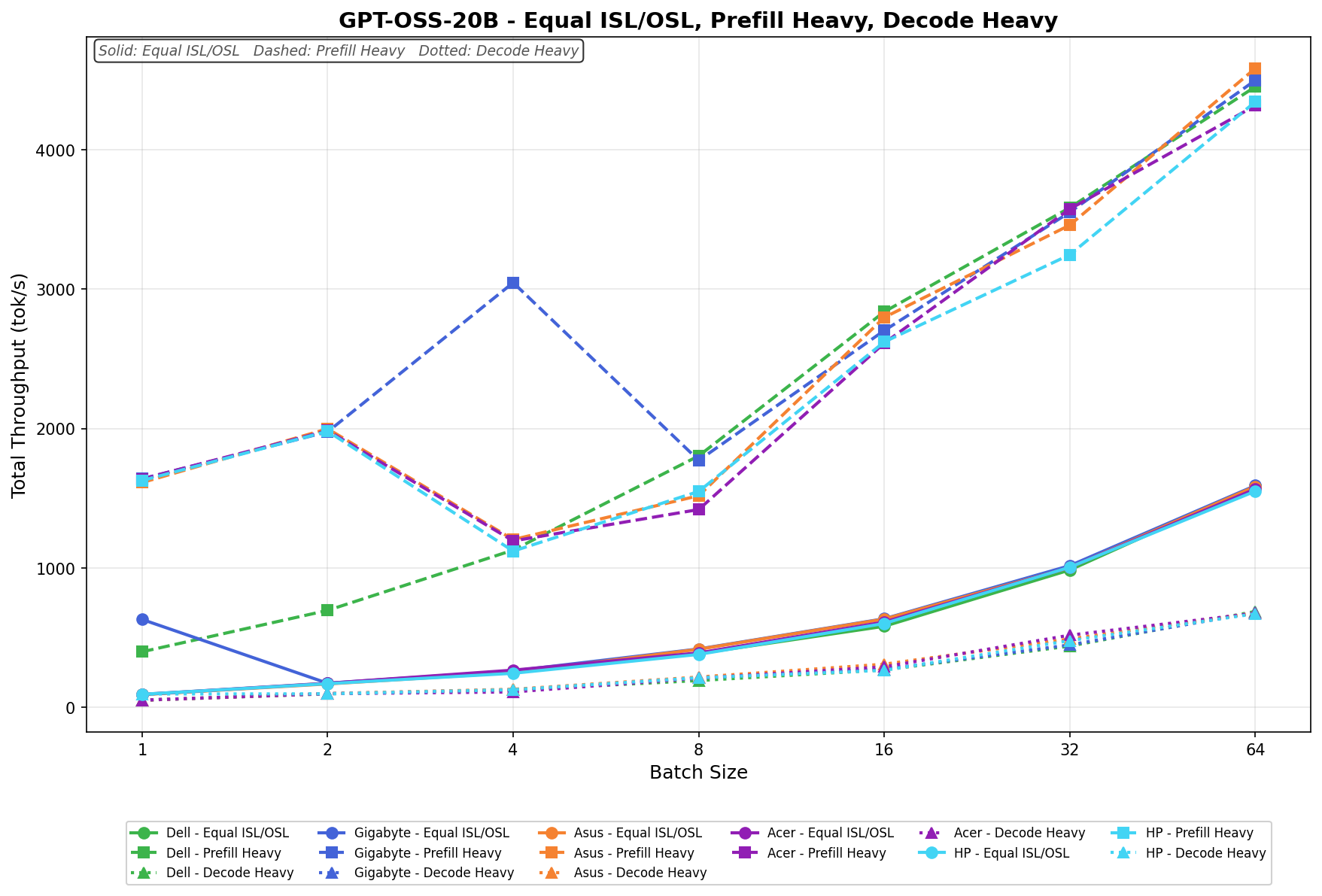The width and height of the screenshot is (1322, 896).
Task: Click the Dell Prefill Heavy square at batch size 1
Action: point(142,651)
